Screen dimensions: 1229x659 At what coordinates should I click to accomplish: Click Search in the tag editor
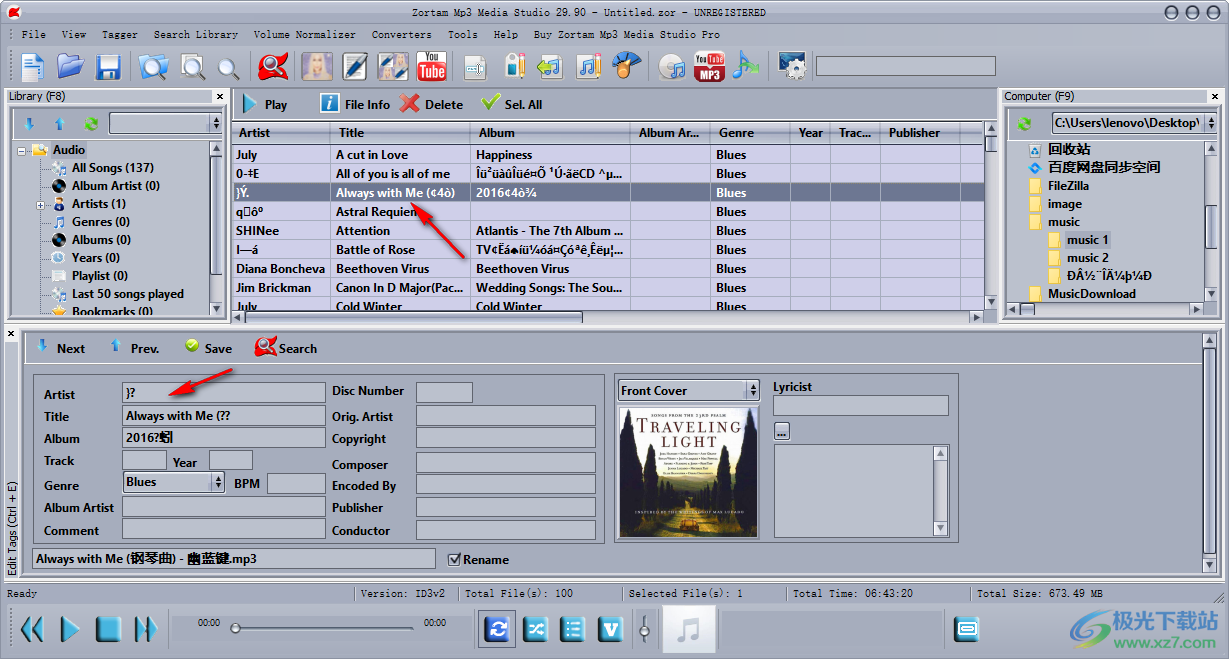(286, 348)
